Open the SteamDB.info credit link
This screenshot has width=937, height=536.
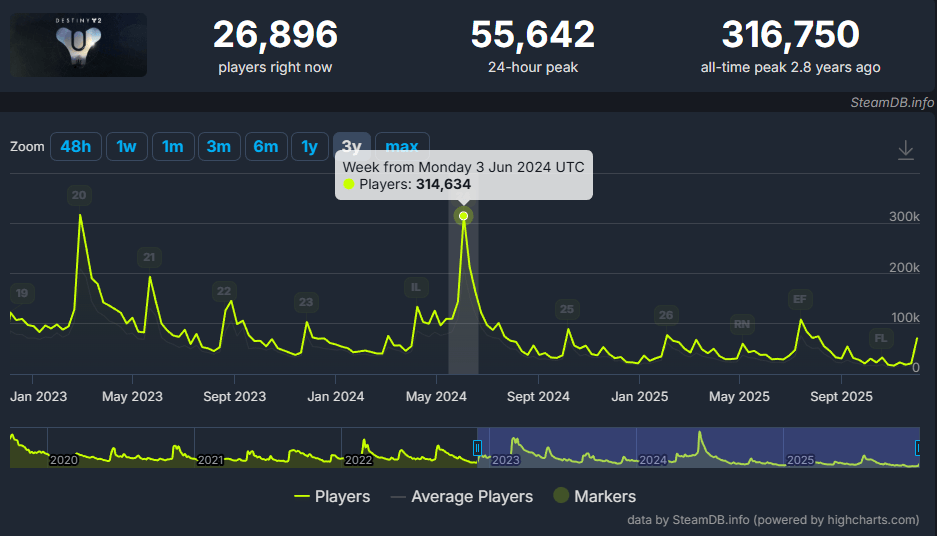tap(892, 102)
